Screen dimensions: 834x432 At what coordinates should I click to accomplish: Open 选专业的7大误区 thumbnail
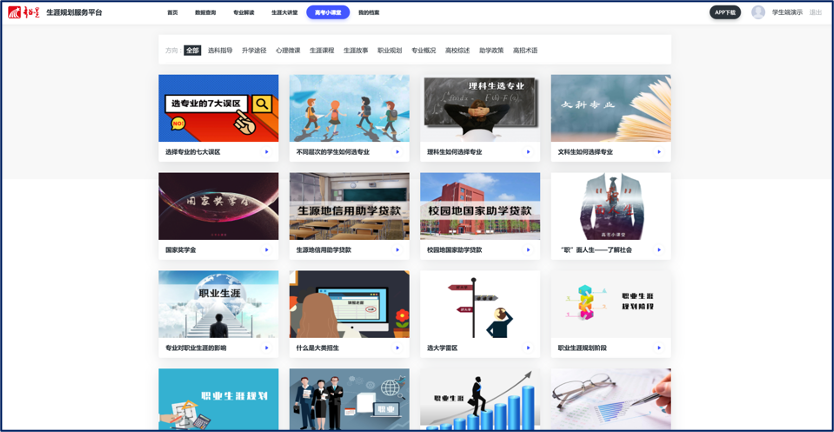(x=219, y=108)
